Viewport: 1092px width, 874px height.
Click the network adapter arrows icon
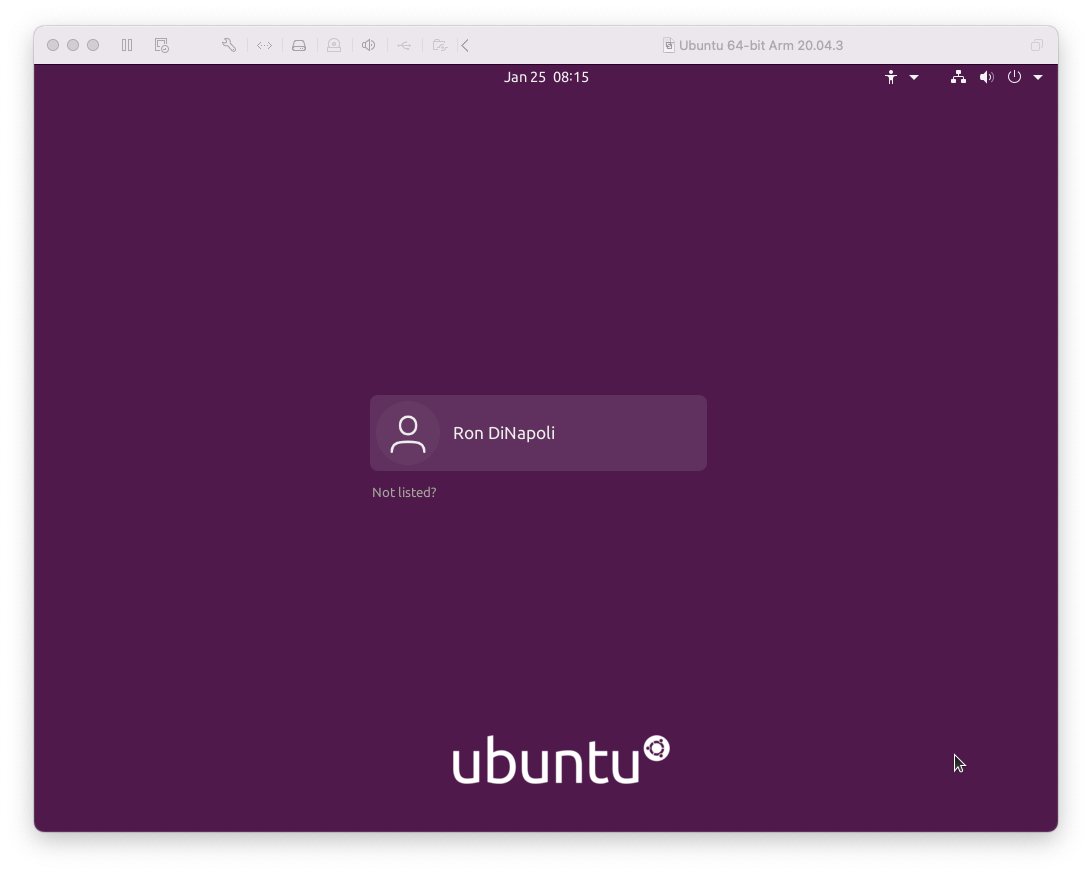(264, 45)
